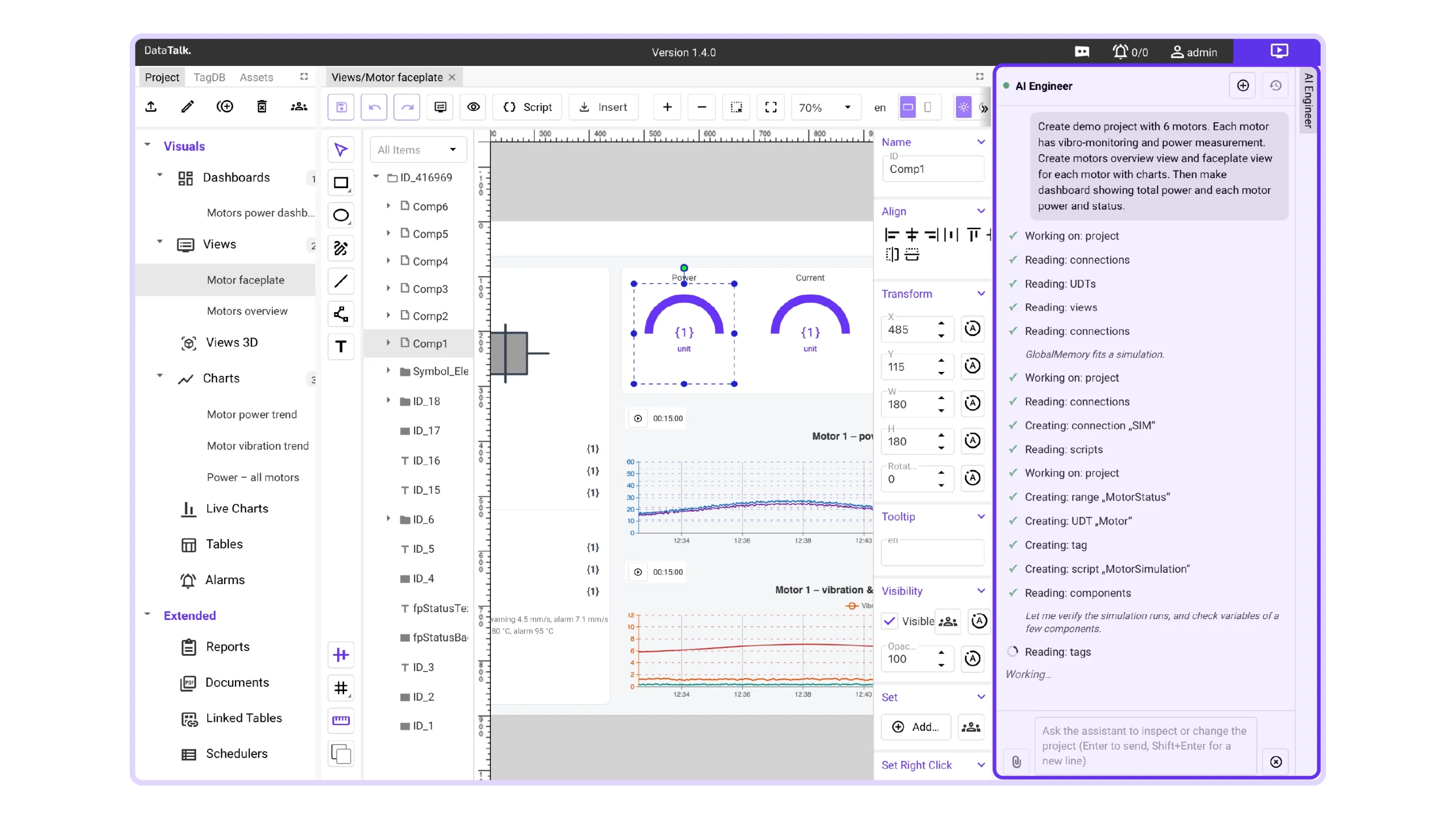Collapse the ID_416969 tree node
The height and width of the screenshot is (819, 1456).
pos(376,177)
